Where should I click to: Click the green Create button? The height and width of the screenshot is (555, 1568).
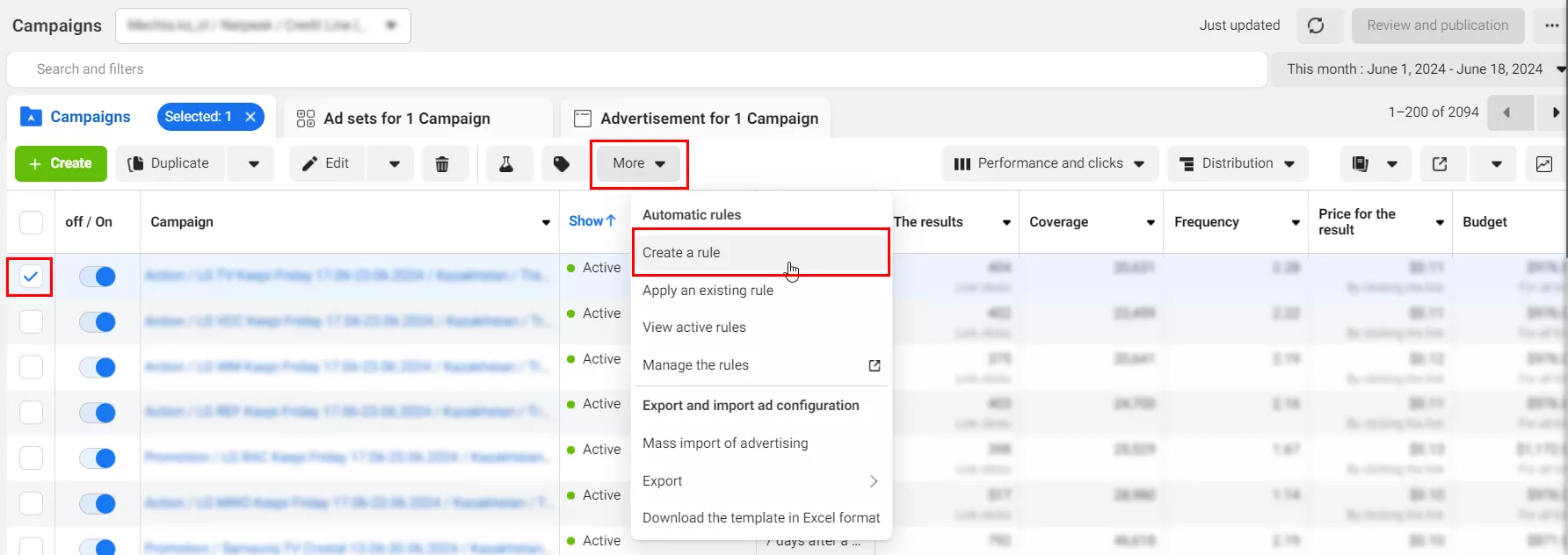coord(61,163)
